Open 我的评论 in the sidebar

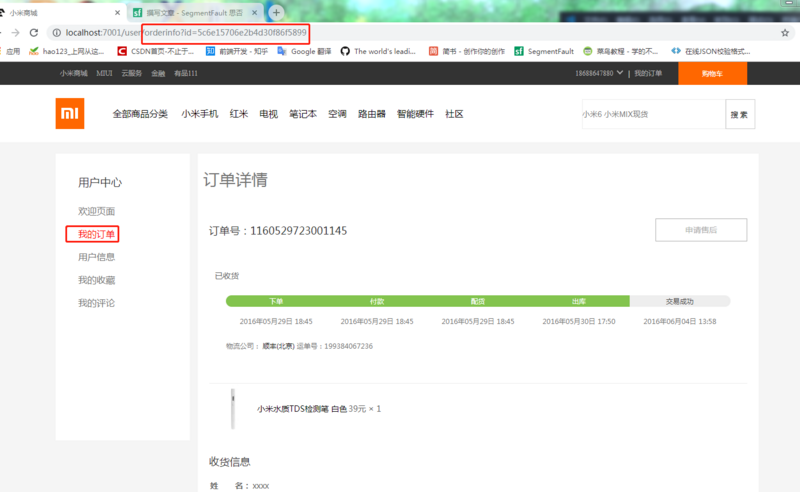pos(96,303)
